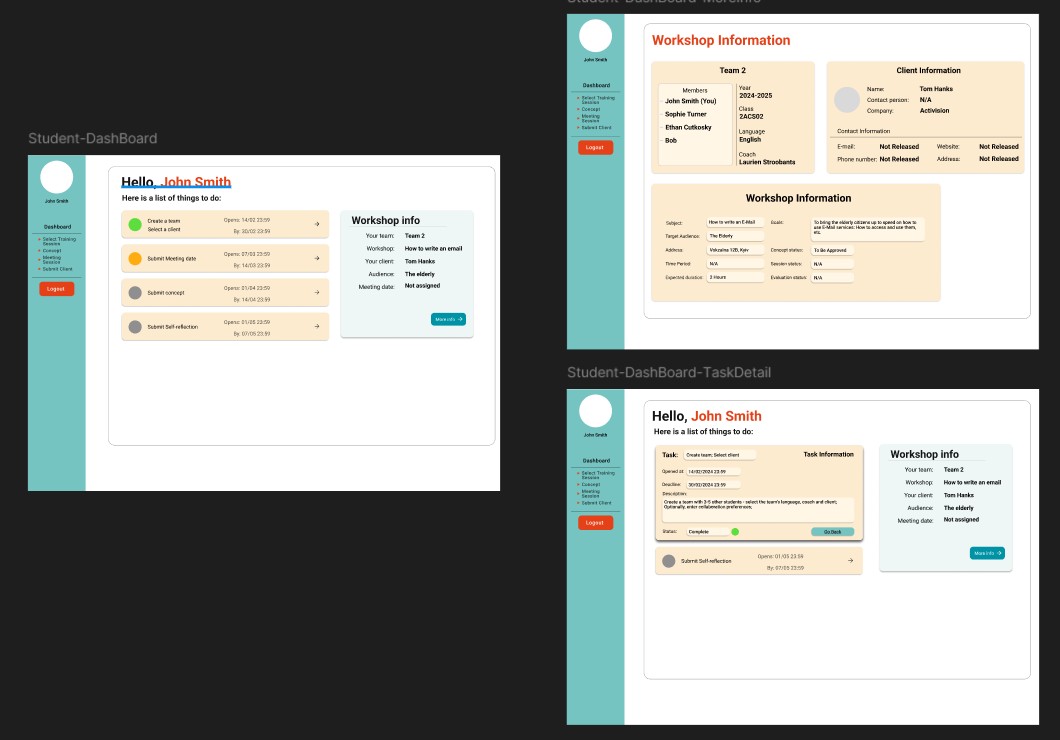The image size is (1060, 740).
Task: Select 'Student-DashBoard' frame label
Action: point(93,139)
